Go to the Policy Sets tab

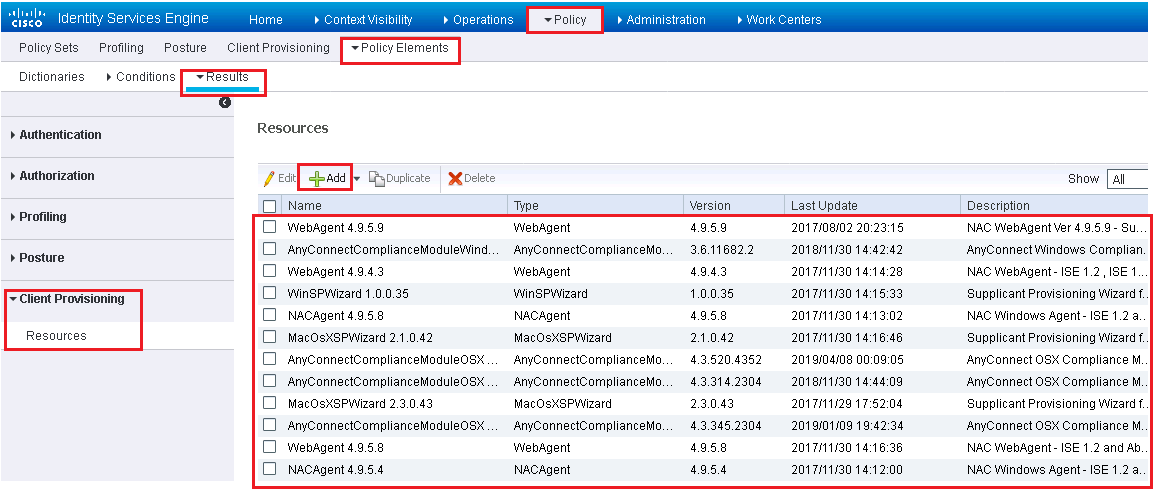tap(49, 48)
